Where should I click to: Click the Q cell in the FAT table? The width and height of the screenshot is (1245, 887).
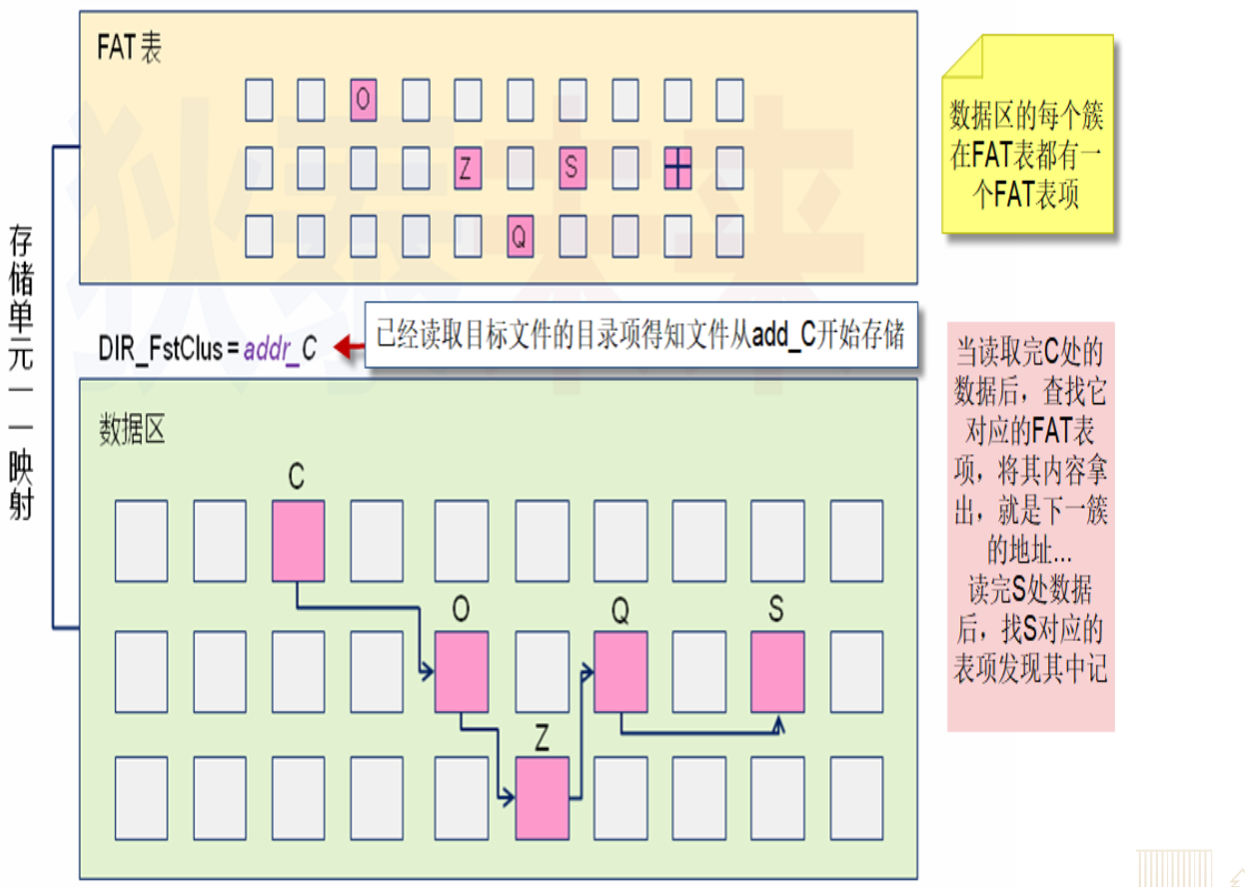click(x=518, y=234)
